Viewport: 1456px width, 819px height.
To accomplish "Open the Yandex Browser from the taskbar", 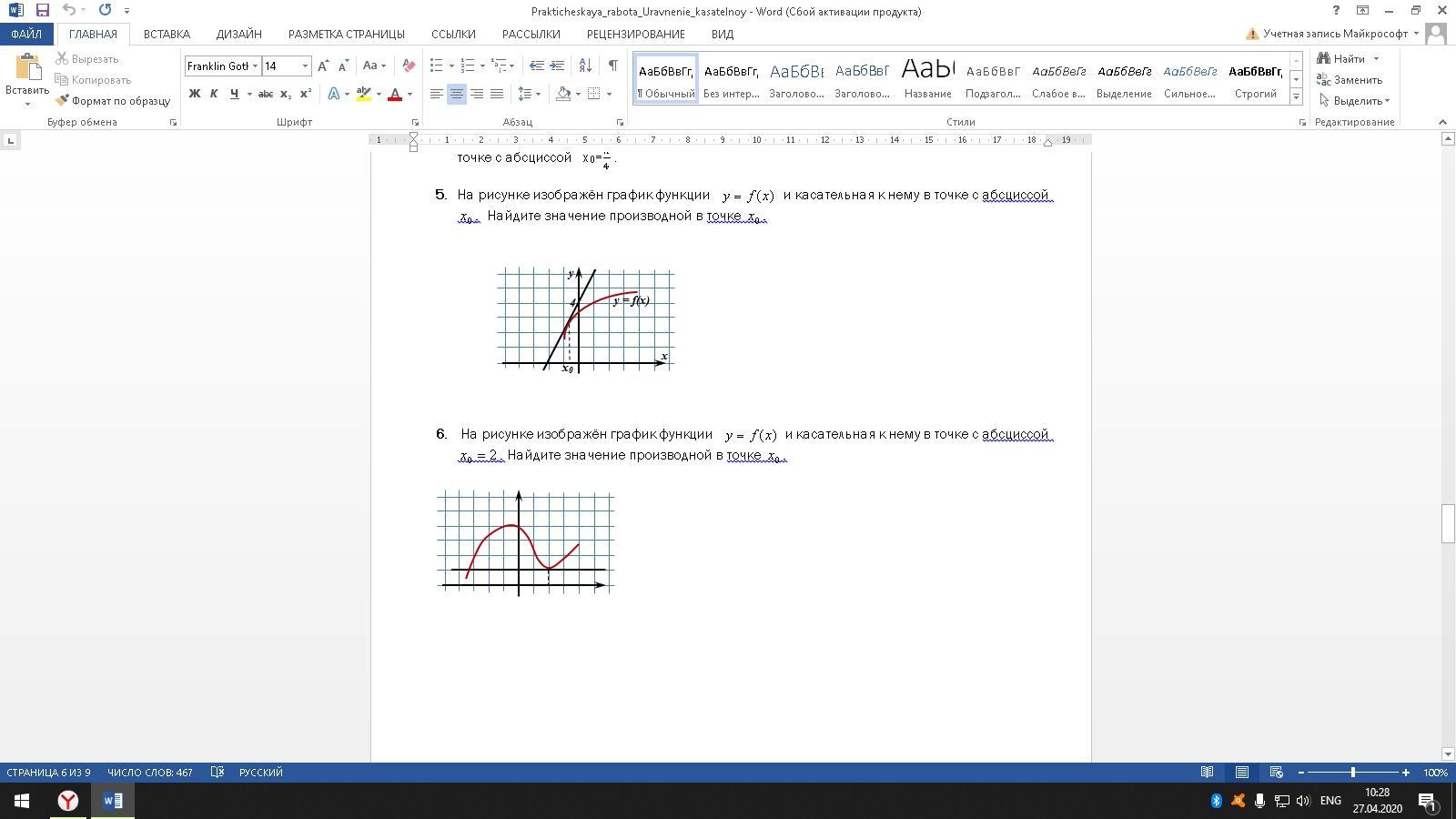I will tap(68, 801).
